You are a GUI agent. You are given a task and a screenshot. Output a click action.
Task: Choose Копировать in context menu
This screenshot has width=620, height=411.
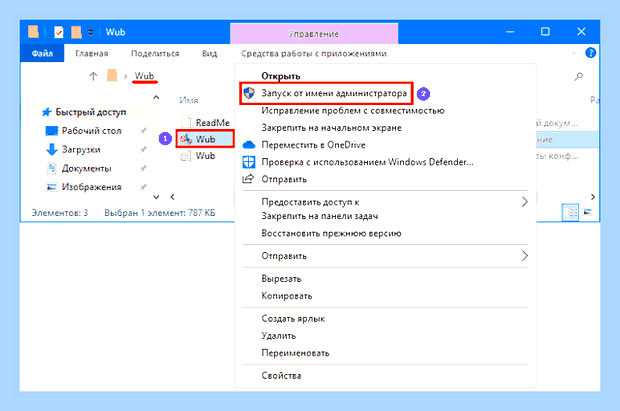386,296
